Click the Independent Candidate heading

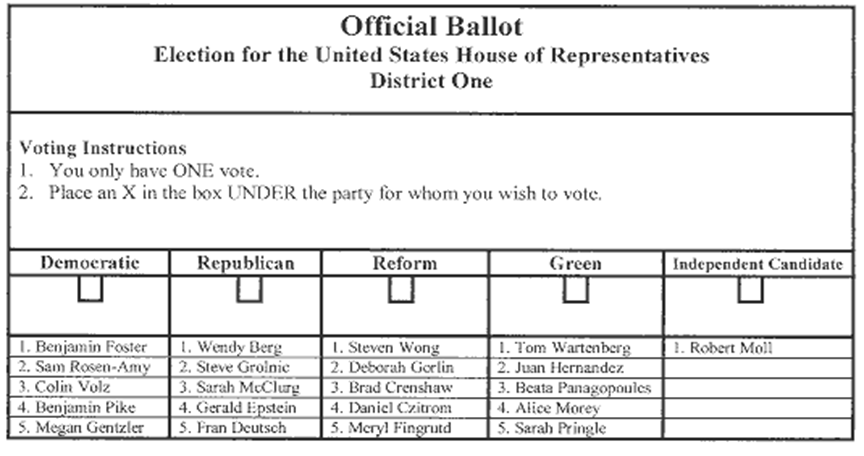point(759,264)
